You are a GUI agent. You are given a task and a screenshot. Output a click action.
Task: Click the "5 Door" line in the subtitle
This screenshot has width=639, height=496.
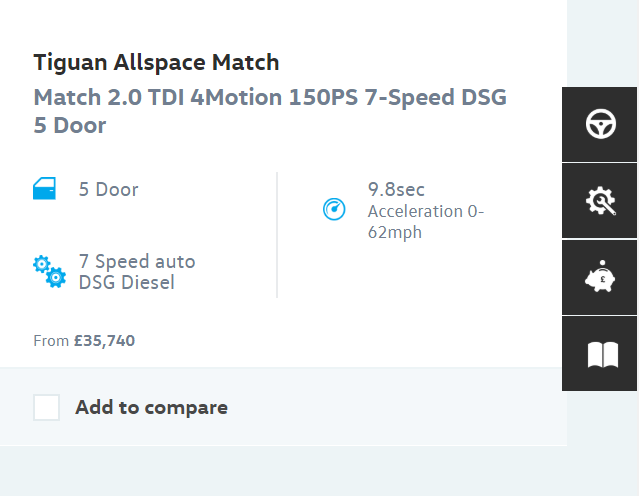click(70, 126)
